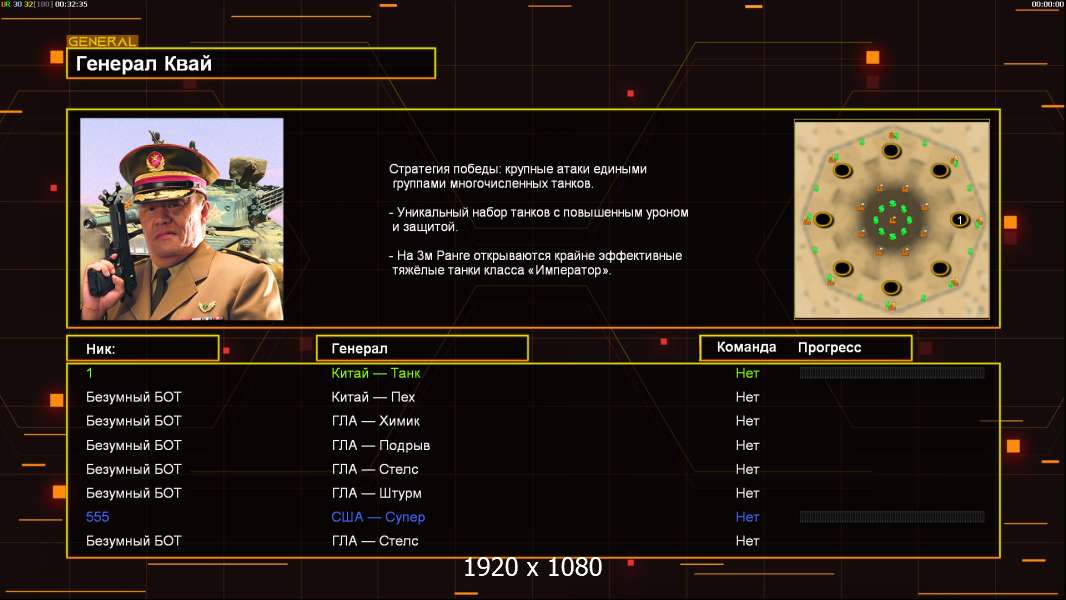
Task: Select the northernmost start position on minimap
Action: click(891, 151)
